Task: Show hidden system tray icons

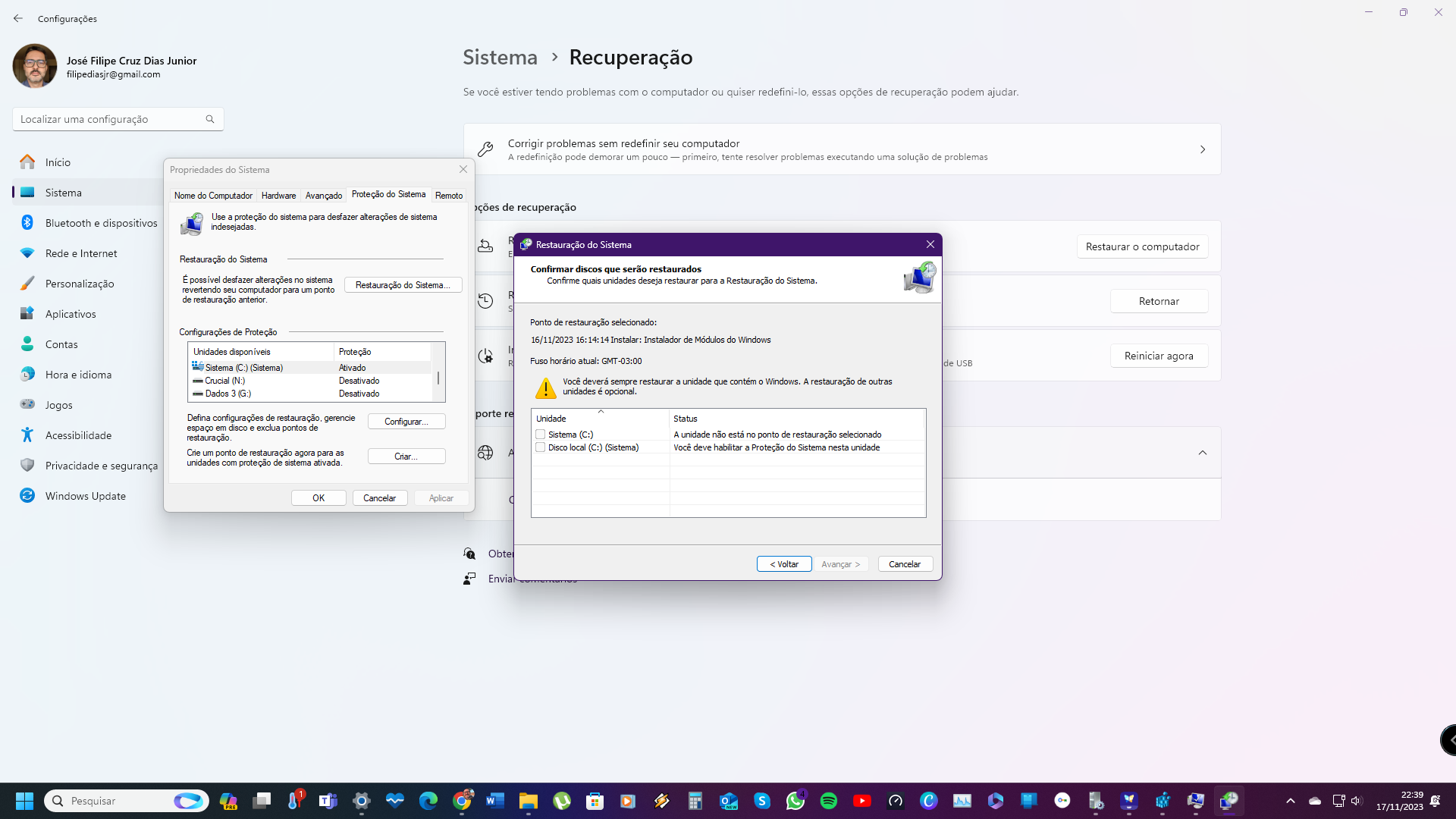Action: point(1291,801)
